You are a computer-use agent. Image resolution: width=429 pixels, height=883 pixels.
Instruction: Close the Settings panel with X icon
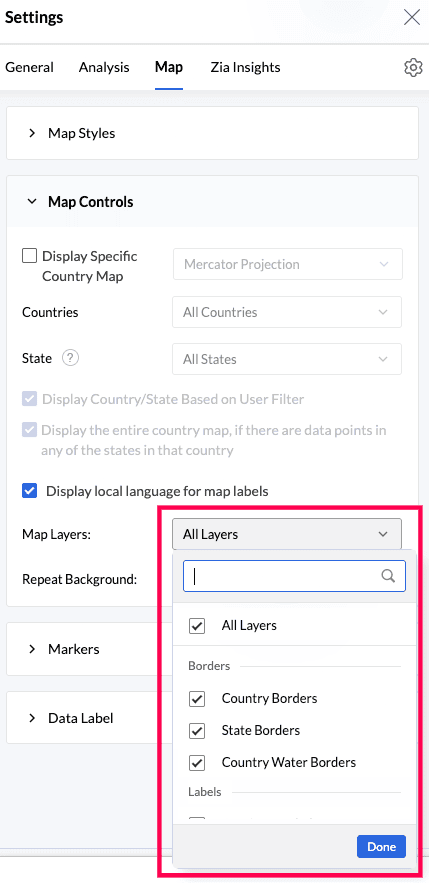click(412, 17)
